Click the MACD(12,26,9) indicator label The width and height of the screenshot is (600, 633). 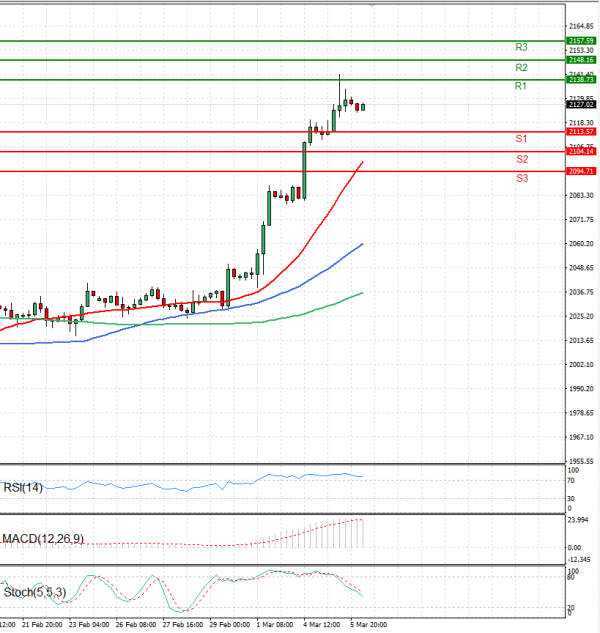tap(43, 539)
